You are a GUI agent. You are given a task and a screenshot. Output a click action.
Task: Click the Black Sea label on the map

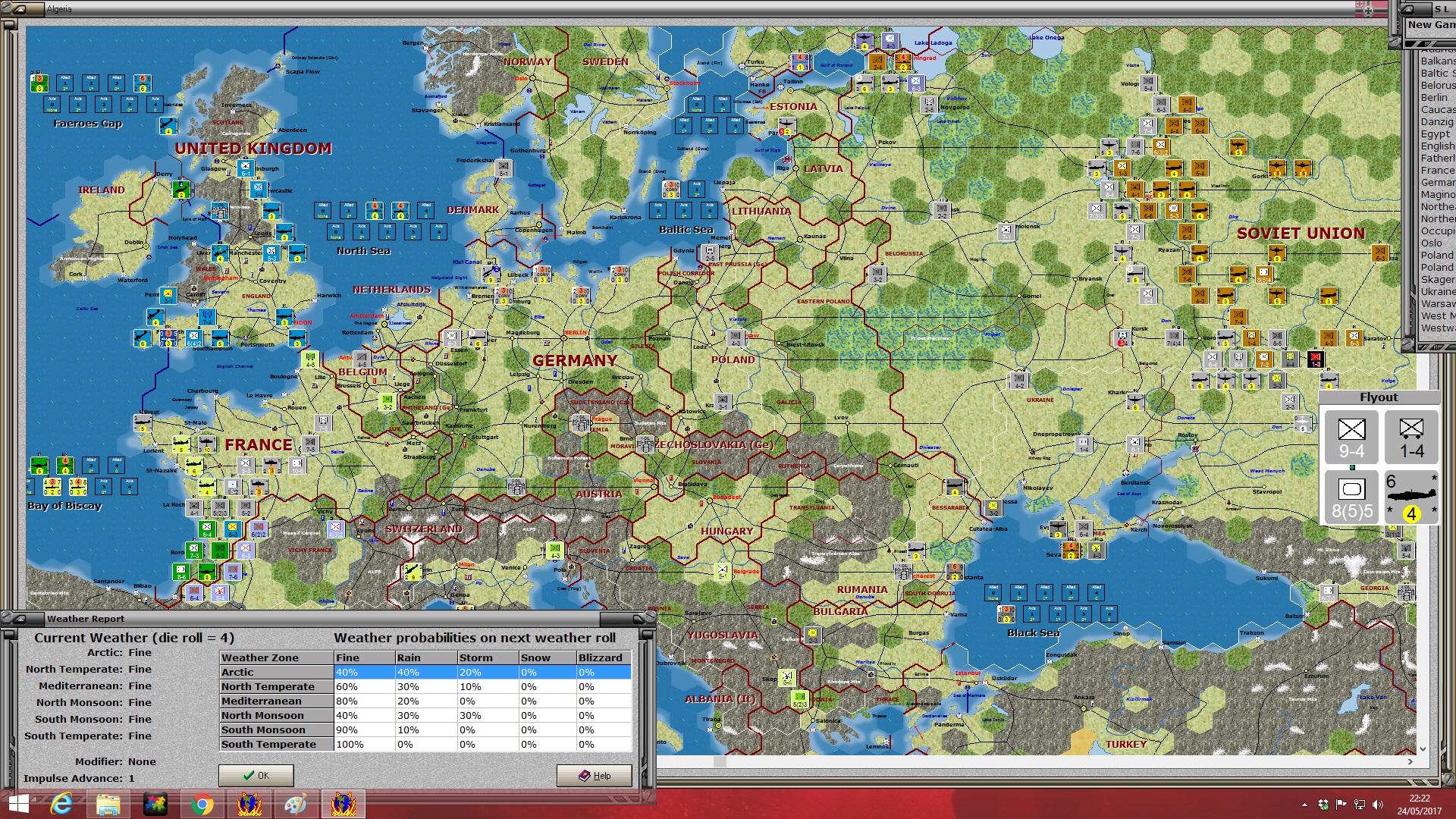tap(1033, 632)
